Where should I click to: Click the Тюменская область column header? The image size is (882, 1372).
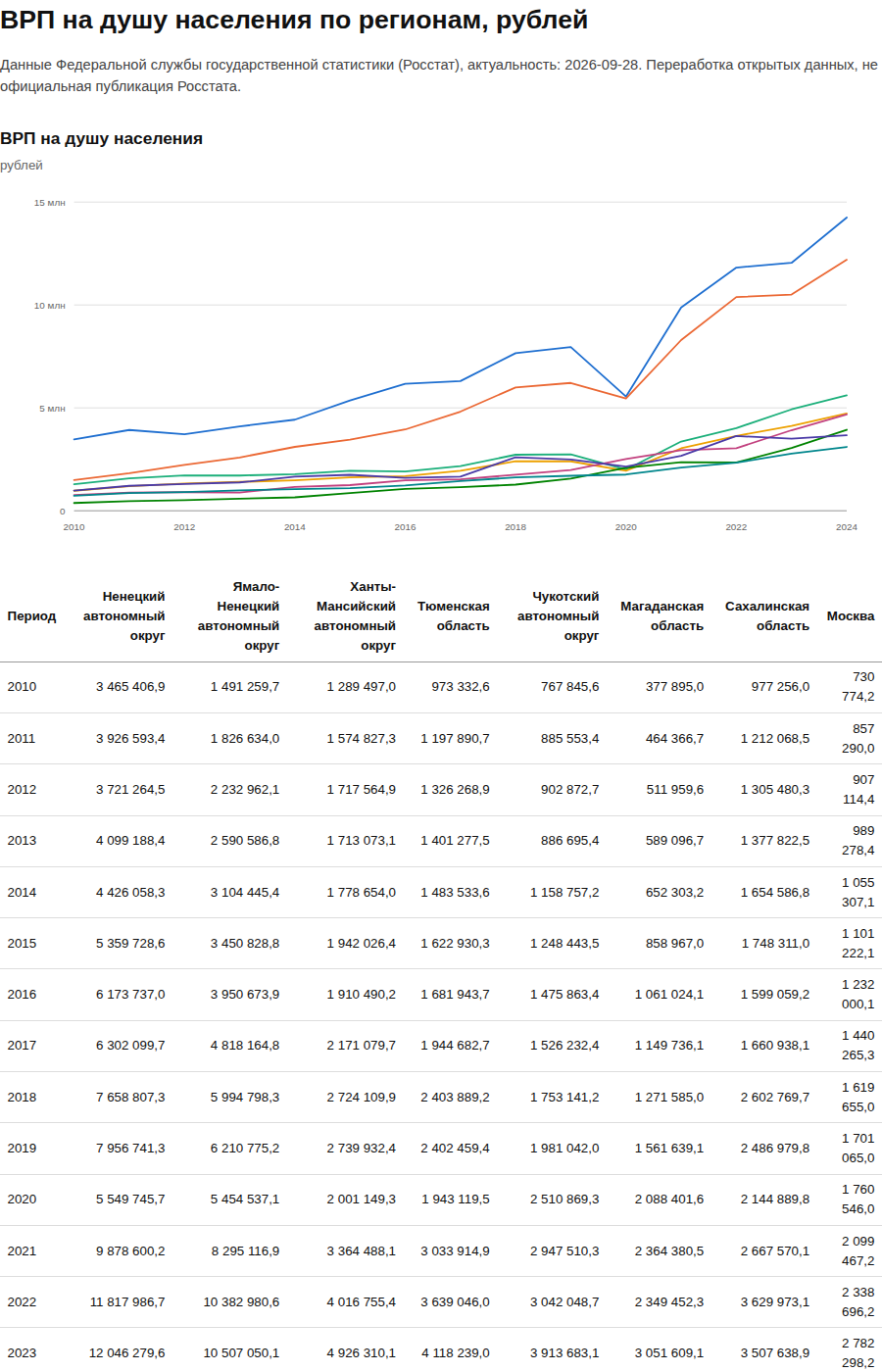tap(453, 616)
